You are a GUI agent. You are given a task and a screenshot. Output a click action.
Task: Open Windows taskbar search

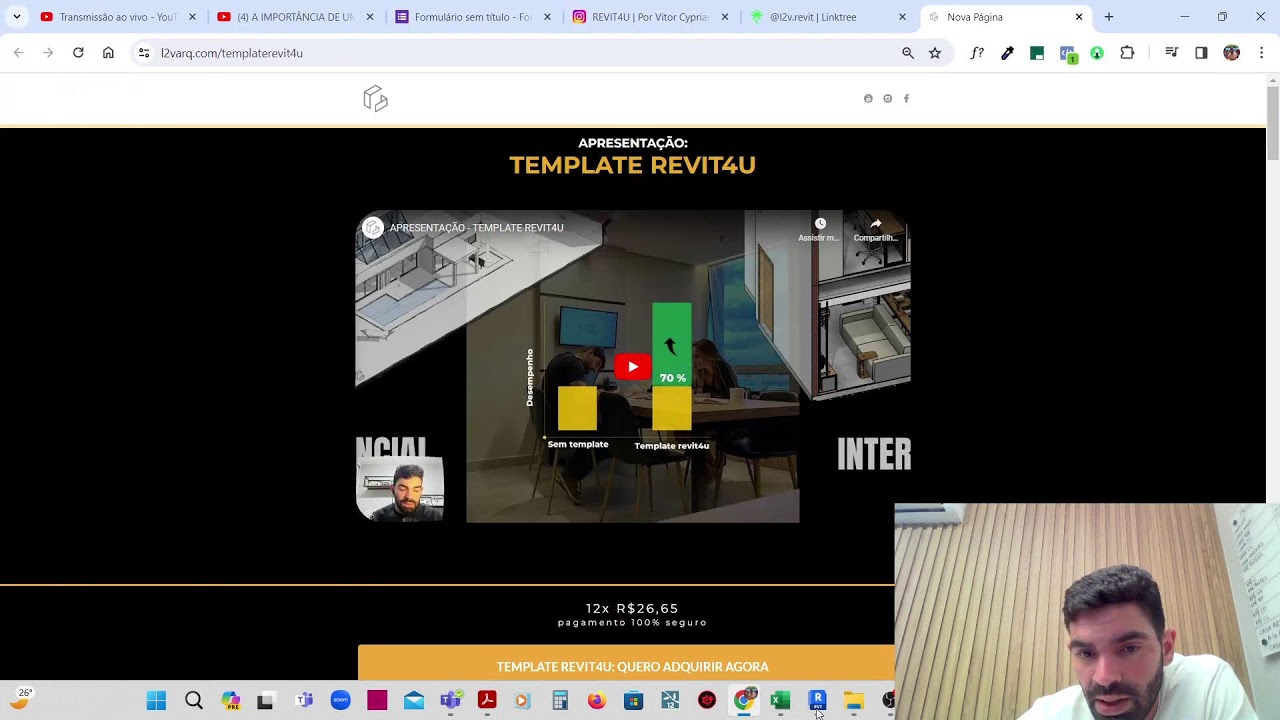coord(194,701)
